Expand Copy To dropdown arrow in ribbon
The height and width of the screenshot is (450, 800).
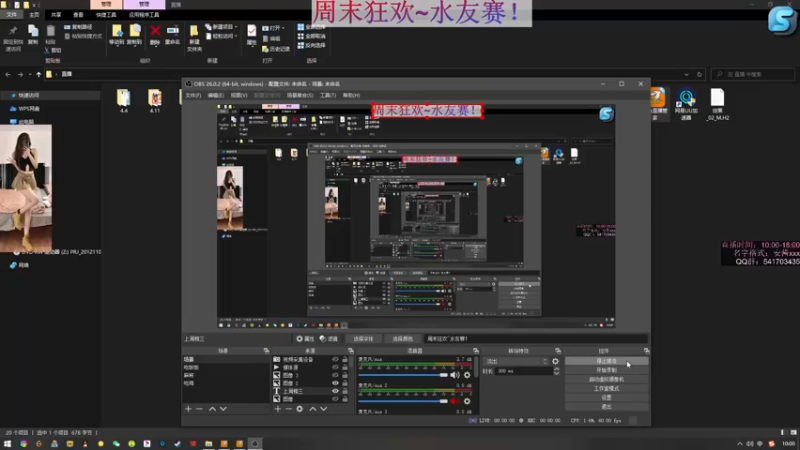pyautogui.click(x=135, y=45)
